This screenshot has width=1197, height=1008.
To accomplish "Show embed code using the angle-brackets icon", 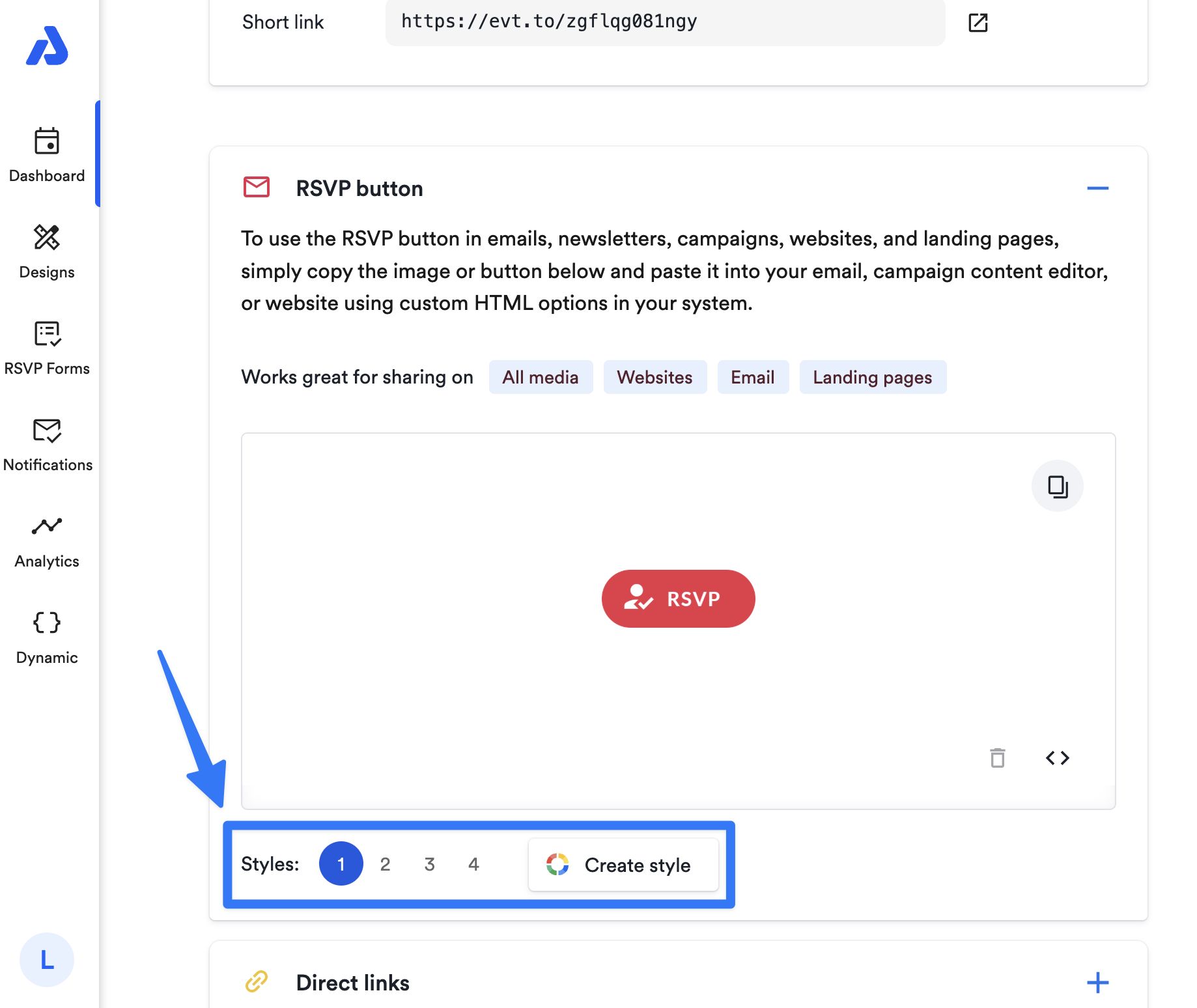I will click(x=1057, y=758).
